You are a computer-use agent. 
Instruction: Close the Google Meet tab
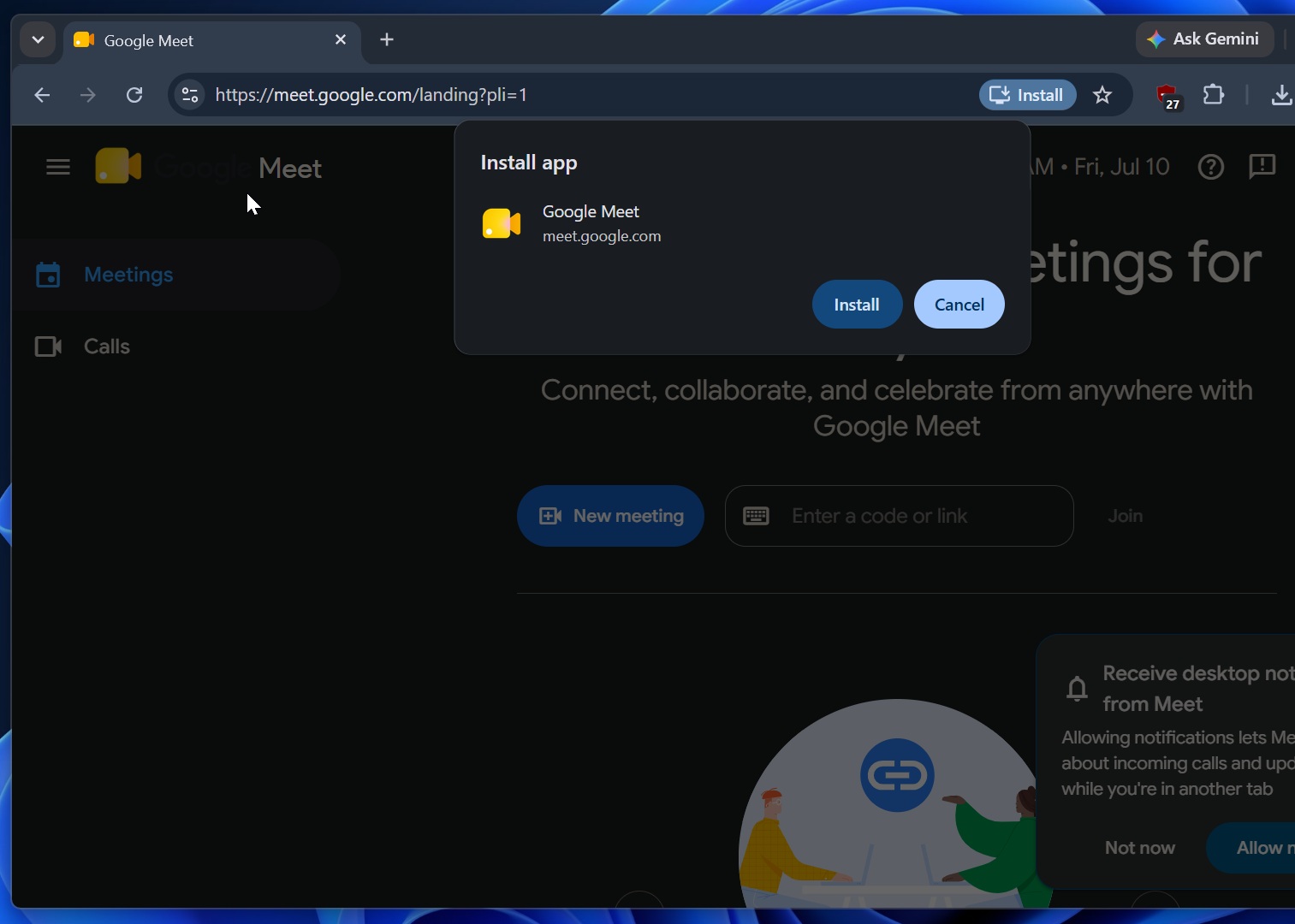point(341,39)
